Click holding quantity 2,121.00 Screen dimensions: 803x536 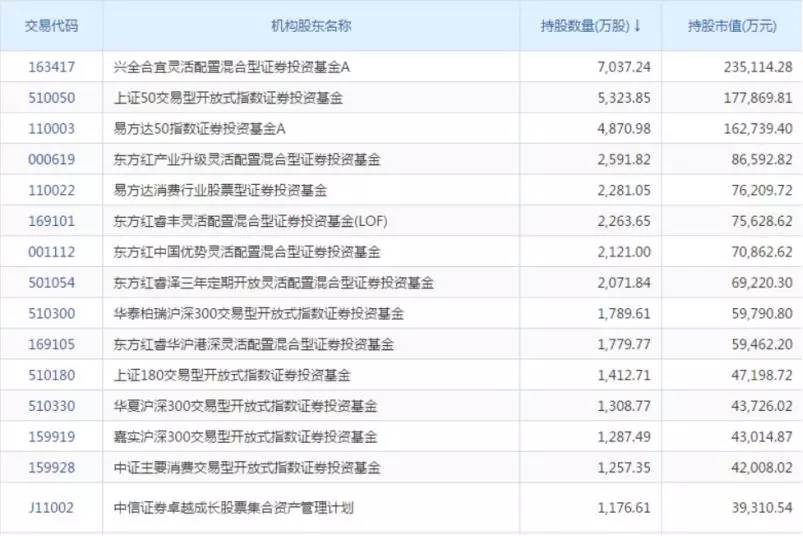[x=624, y=251]
